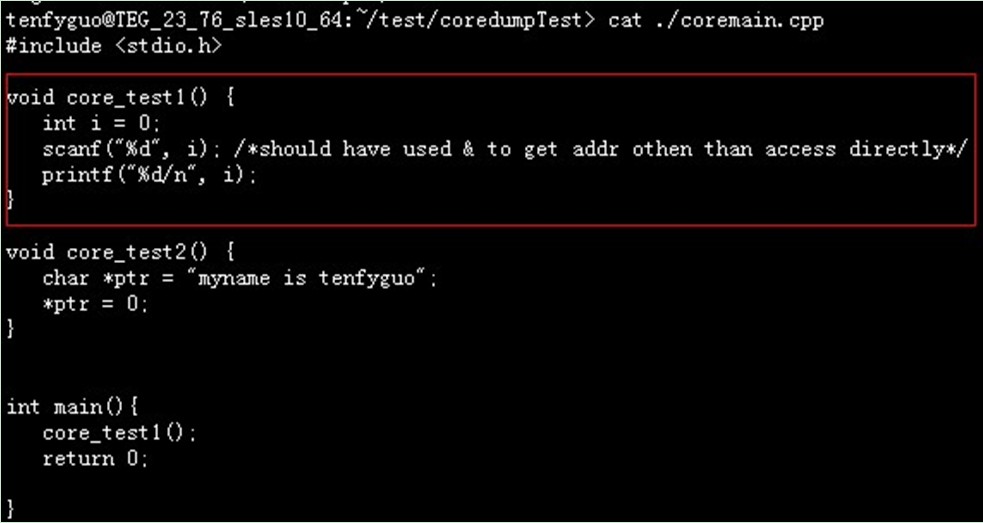This screenshot has height=523, width=983.
Task: Click the *ptr = 0 assignment line
Action: click(x=95, y=305)
